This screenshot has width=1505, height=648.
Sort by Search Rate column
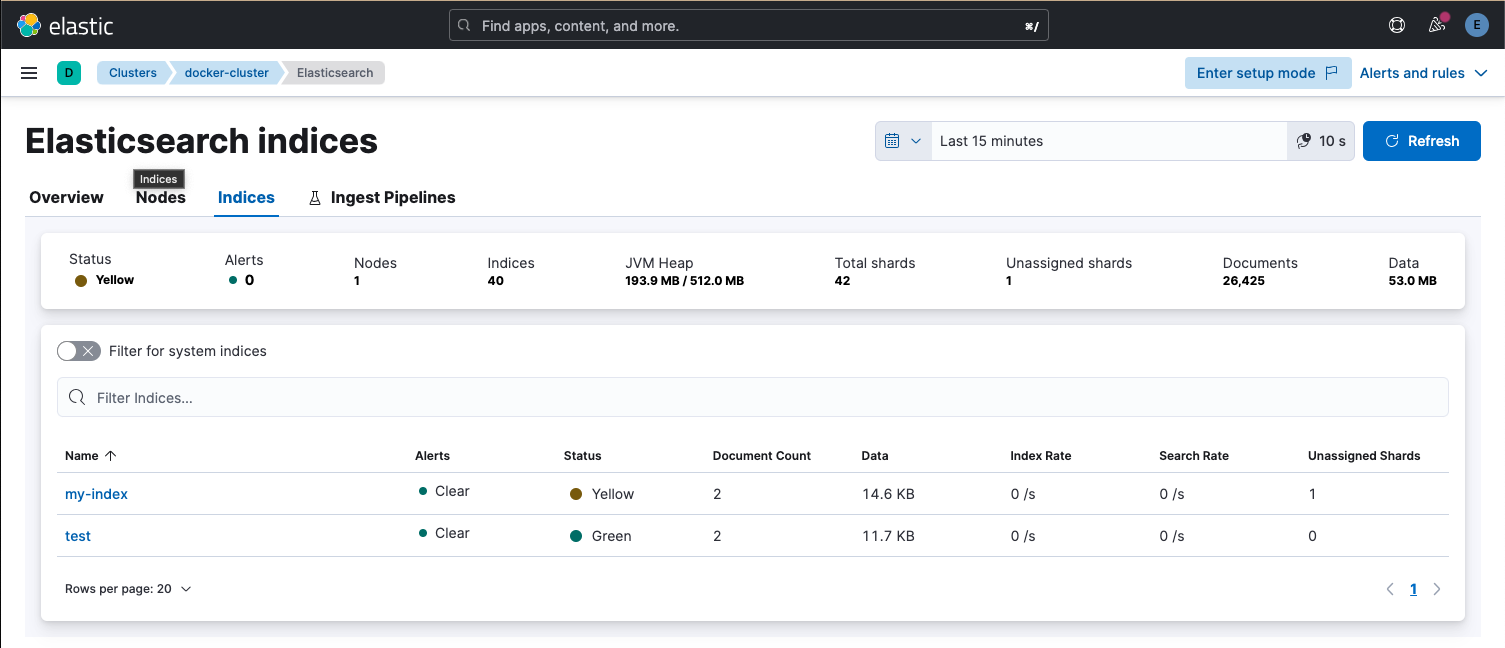[x=1194, y=455]
